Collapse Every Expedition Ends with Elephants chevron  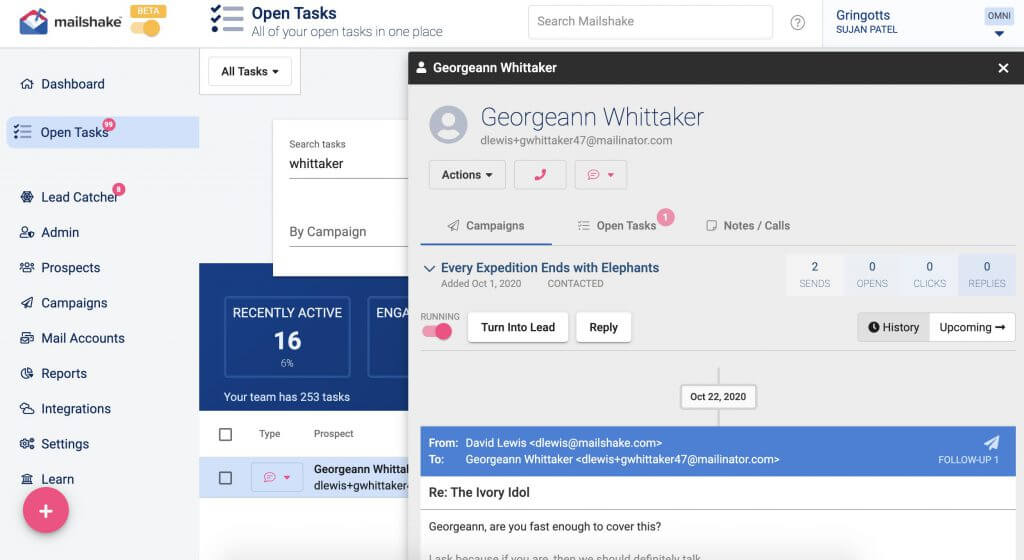tap(429, 268)
